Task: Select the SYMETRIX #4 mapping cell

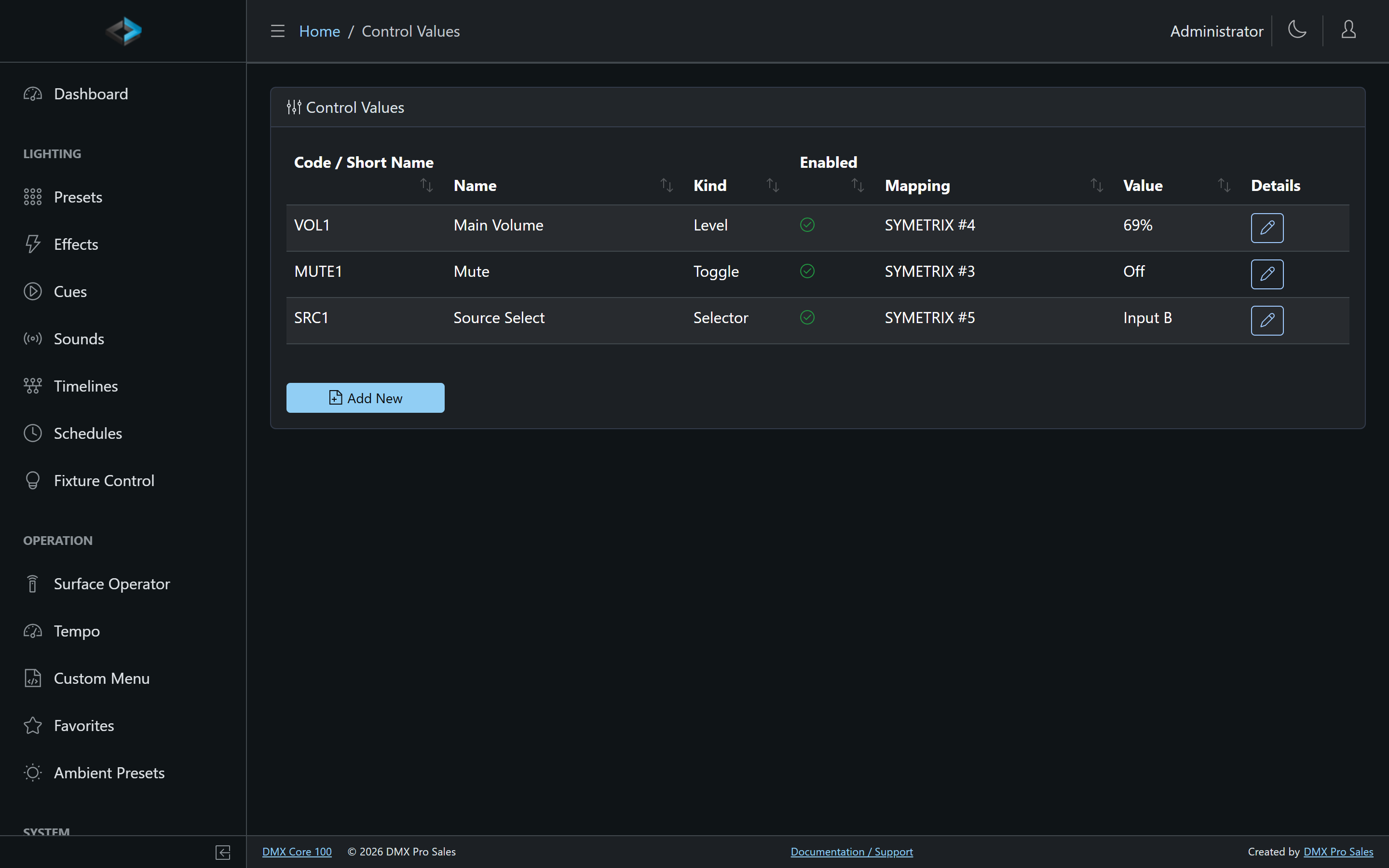Action: pyautogui.click(x=929, y=225)
